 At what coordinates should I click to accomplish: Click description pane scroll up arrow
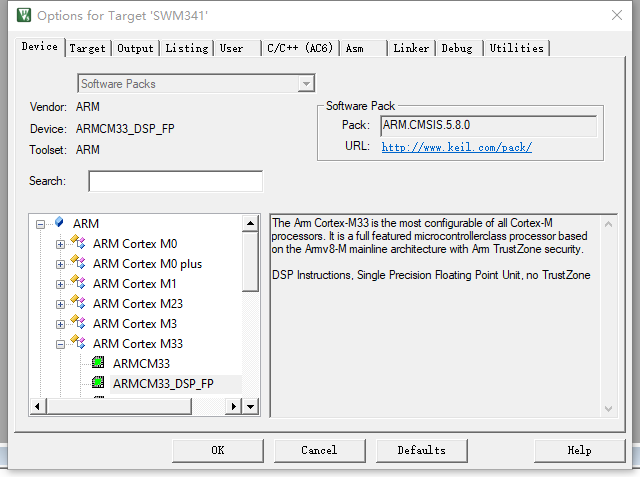tap(608, 224)
